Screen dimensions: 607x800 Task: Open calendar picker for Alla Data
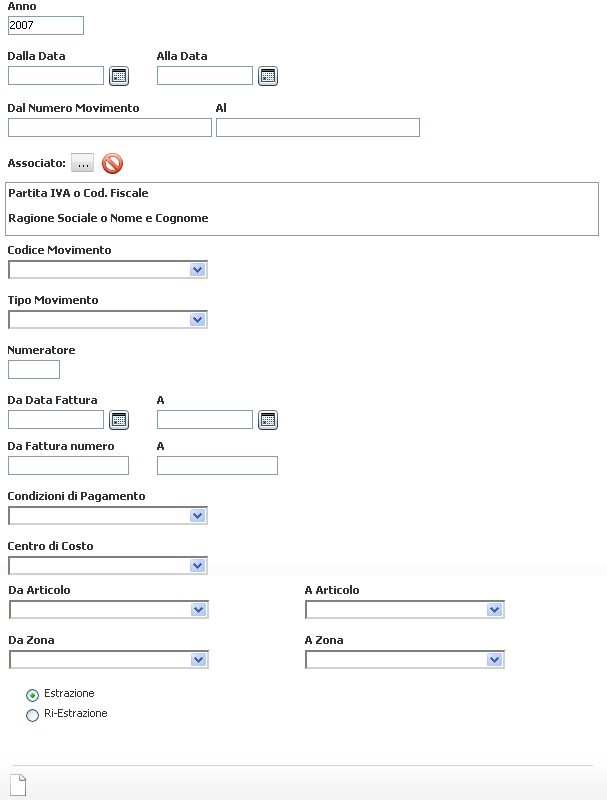(x=268, y=76)
